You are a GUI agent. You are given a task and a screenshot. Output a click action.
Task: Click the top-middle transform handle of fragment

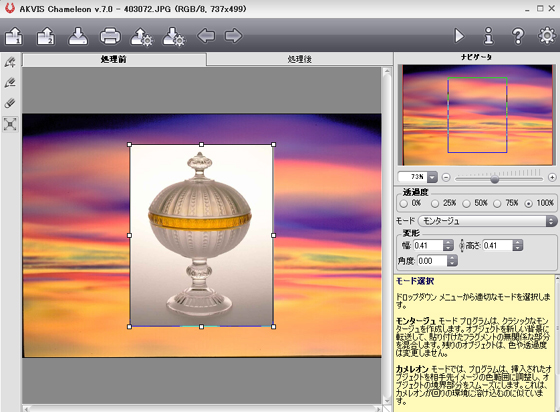[201, 145]
